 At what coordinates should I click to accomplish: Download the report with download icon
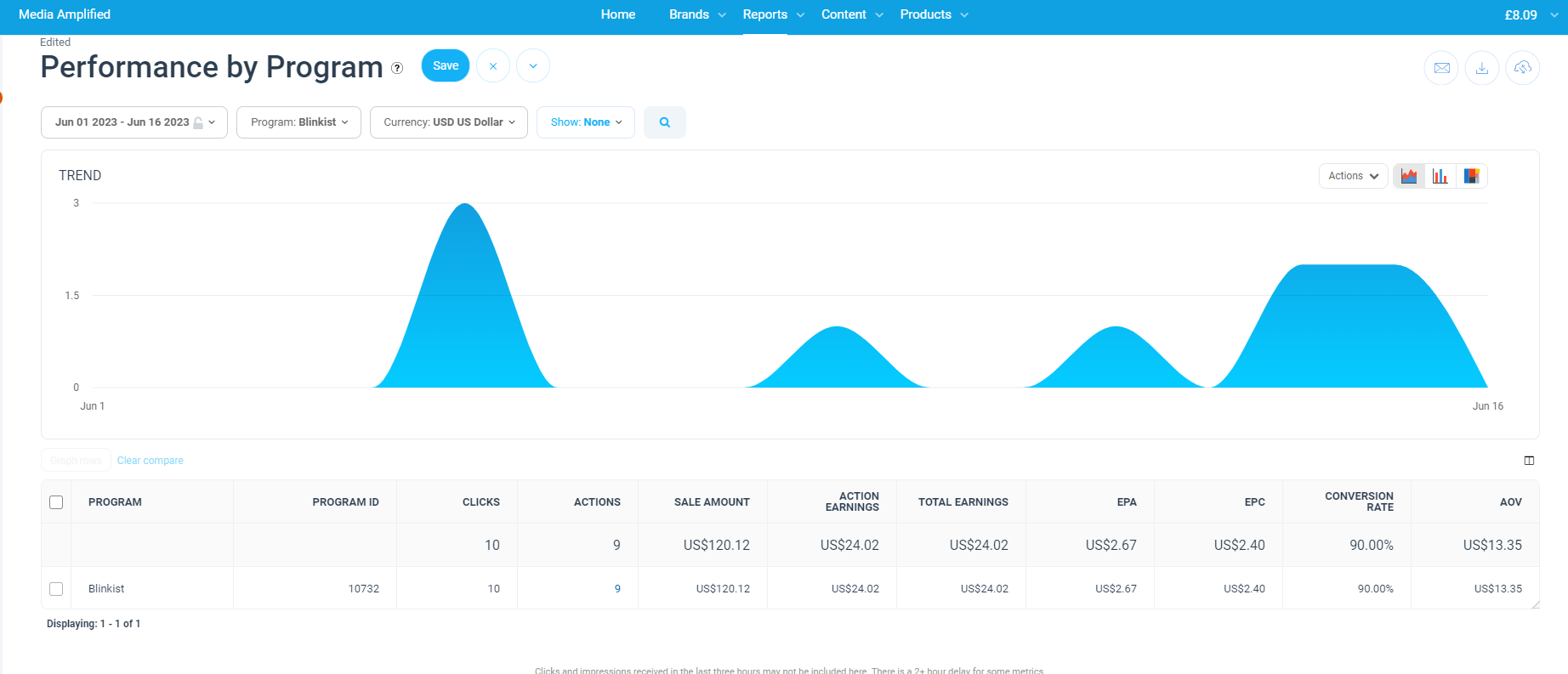coord(1482,68)
